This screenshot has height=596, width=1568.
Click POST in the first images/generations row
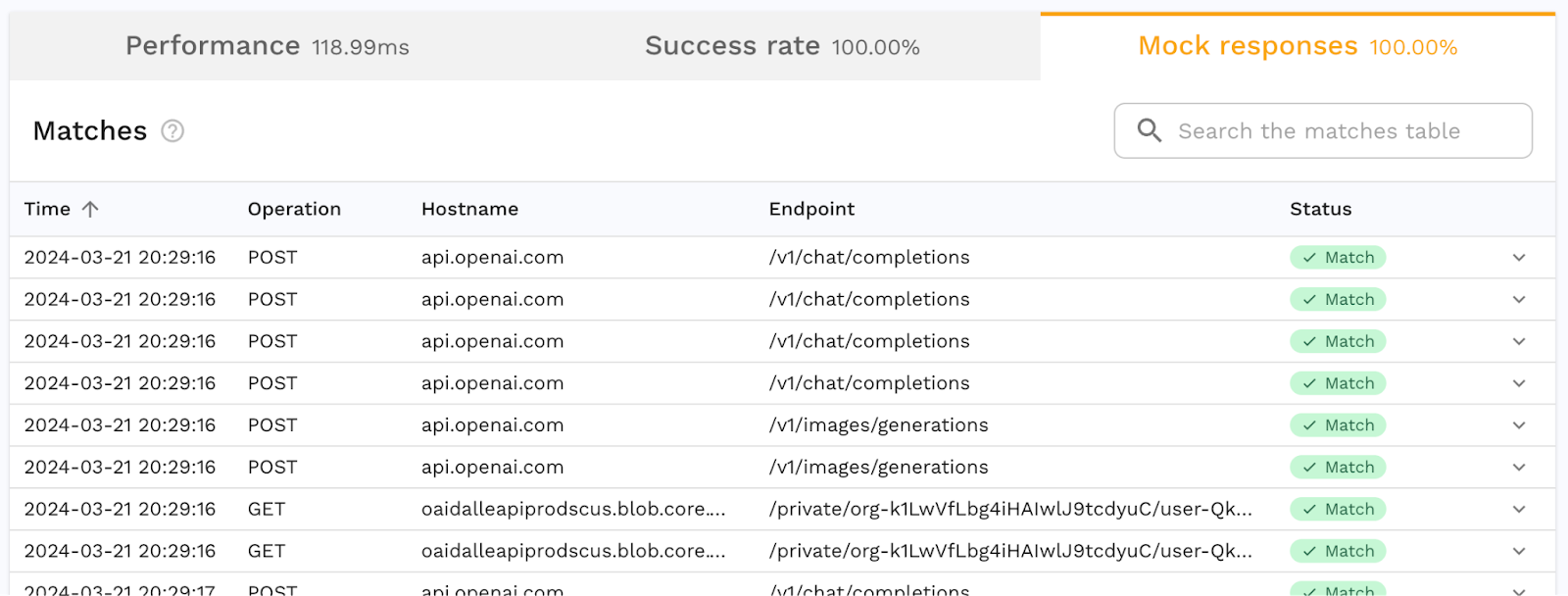pos(272,425)
